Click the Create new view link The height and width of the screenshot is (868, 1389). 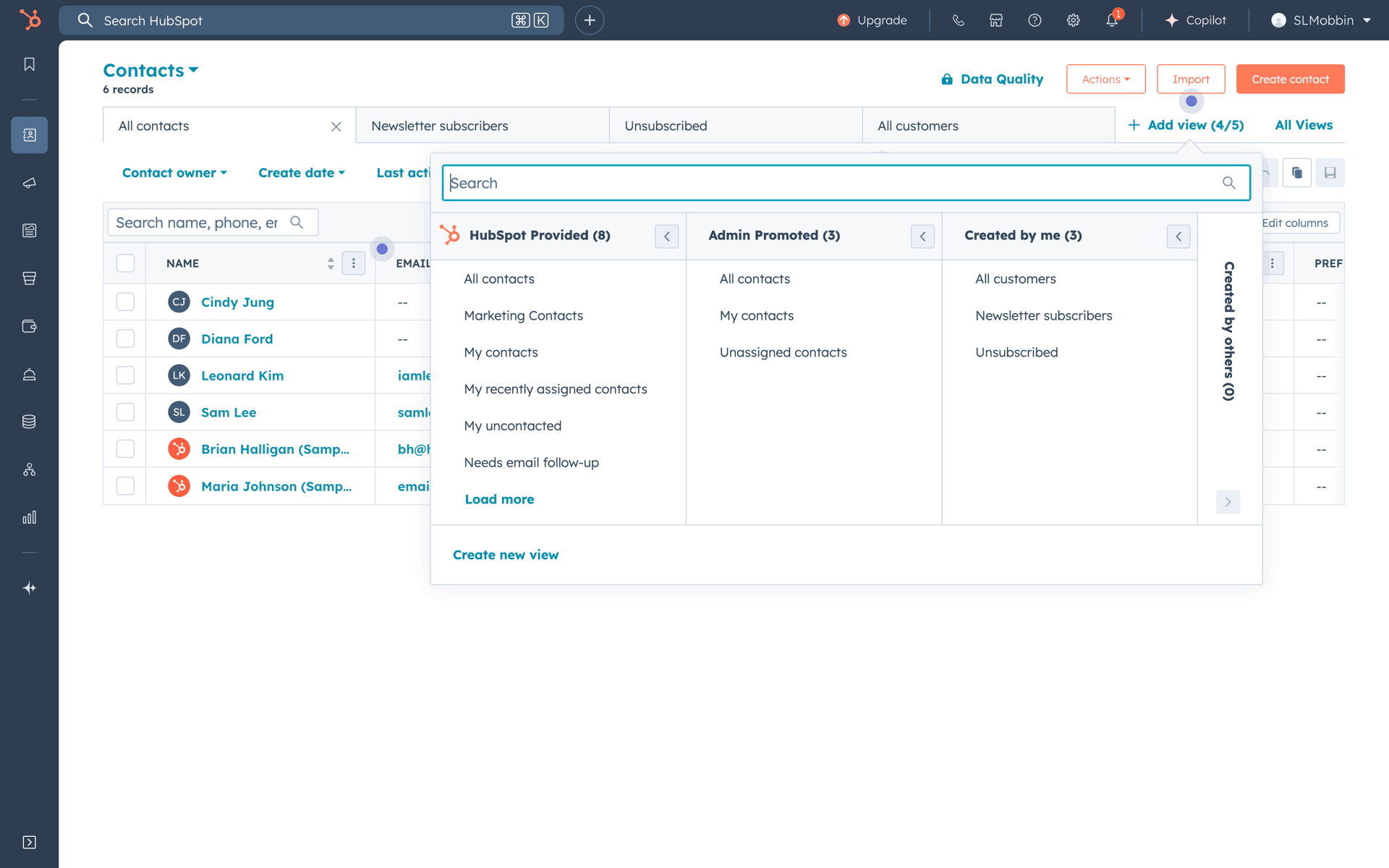point(506,555)
